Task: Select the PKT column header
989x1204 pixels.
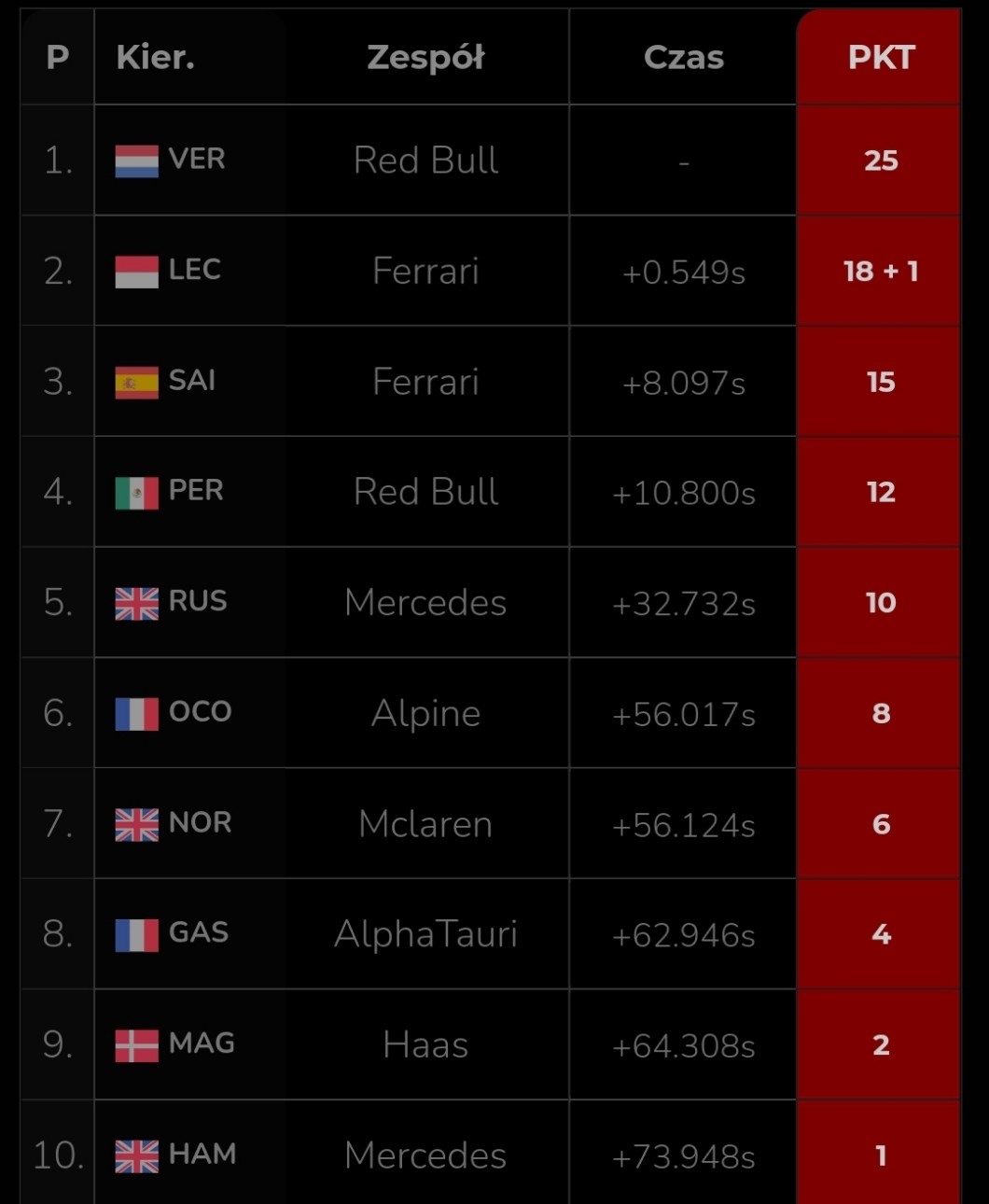Action: [880, 58]
